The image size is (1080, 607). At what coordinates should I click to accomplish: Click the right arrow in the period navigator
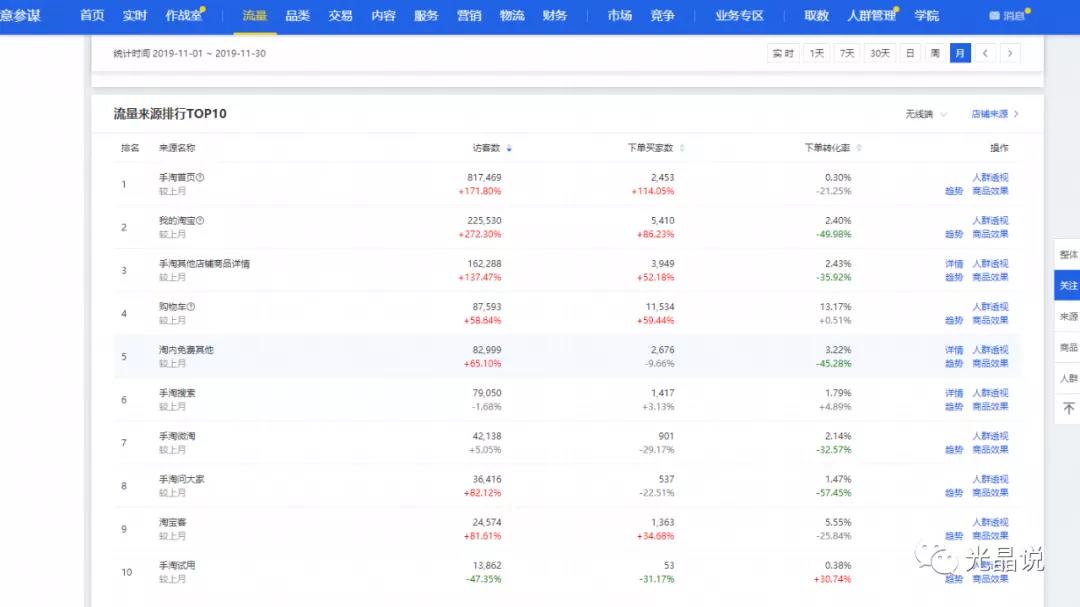point(1010,53)
